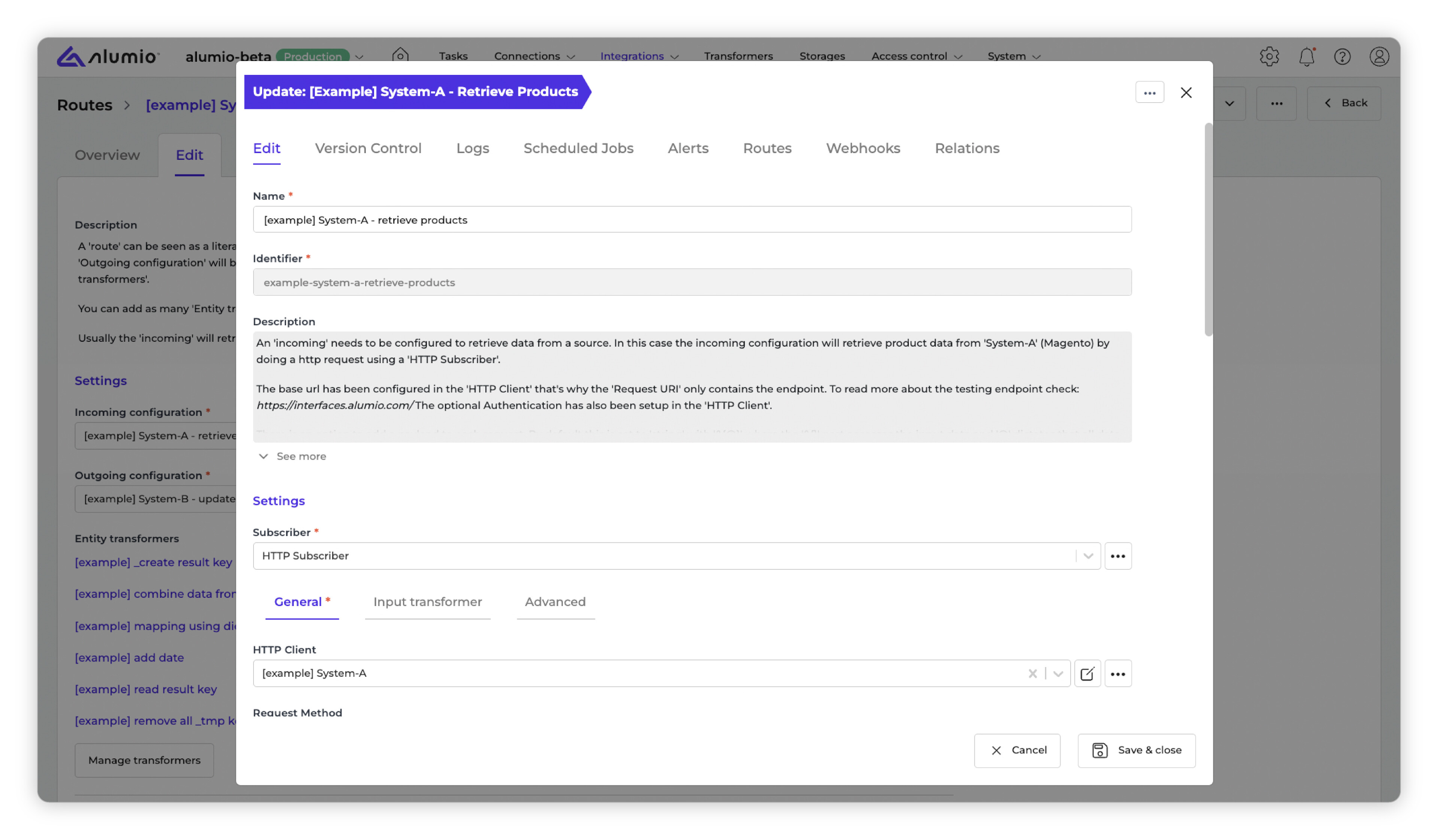Open the modal header three-dot options menu
This screenshot has width=1438, height=840.
coord(1149,92)
